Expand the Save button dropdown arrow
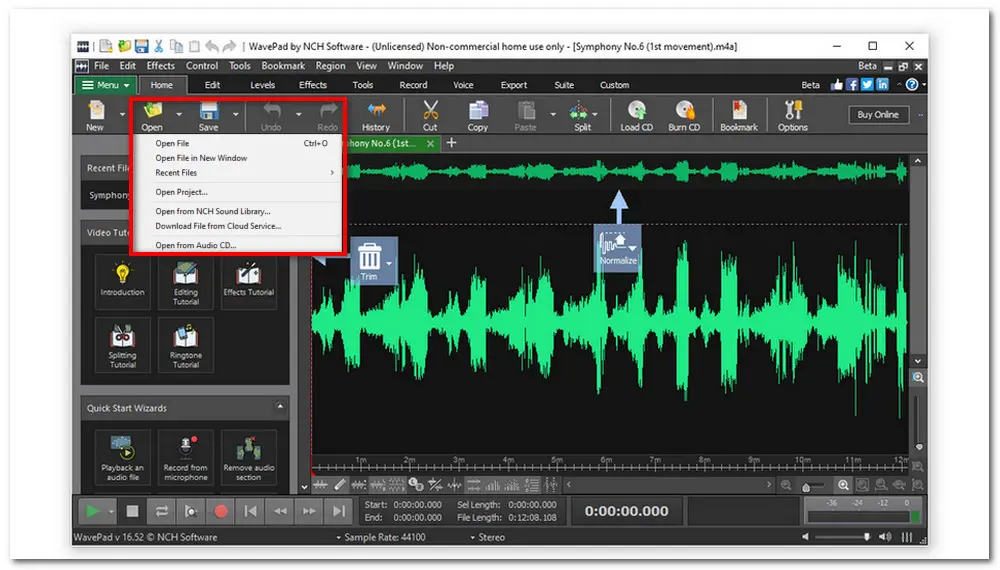This screenshot has width=1000, height=570. [235, 115]
